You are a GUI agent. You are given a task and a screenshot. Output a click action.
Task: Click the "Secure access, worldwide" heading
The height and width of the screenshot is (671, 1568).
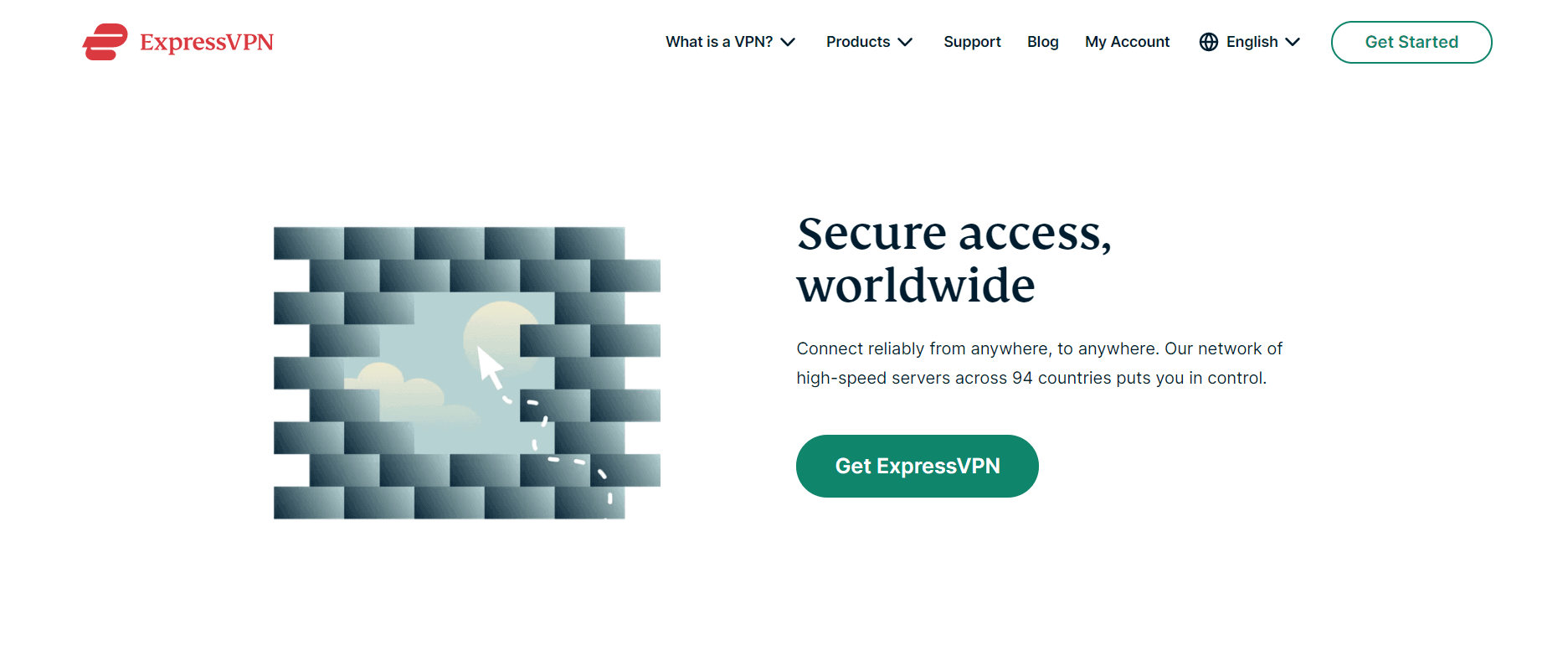[954, 259]
